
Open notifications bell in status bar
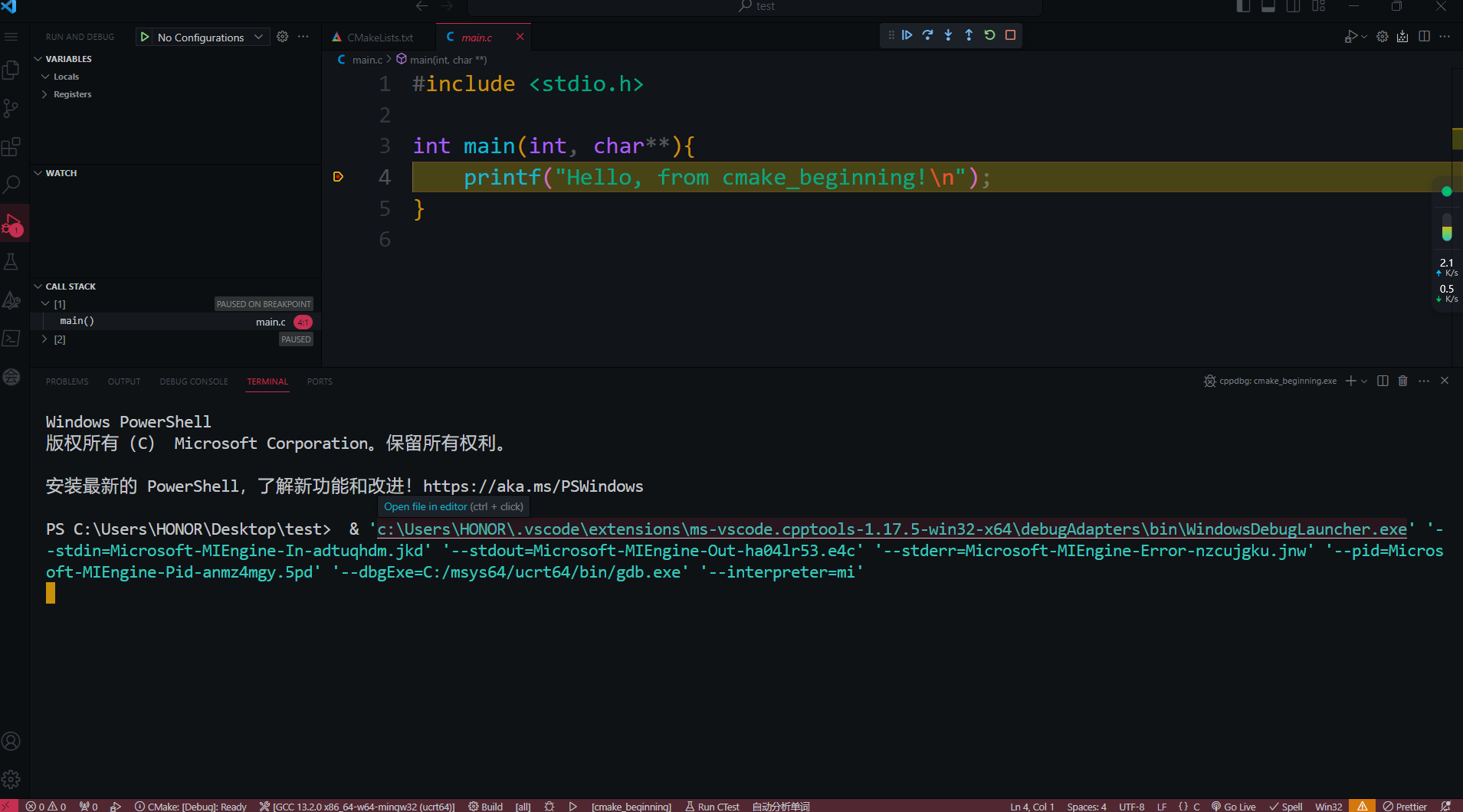coord(1445,807)
